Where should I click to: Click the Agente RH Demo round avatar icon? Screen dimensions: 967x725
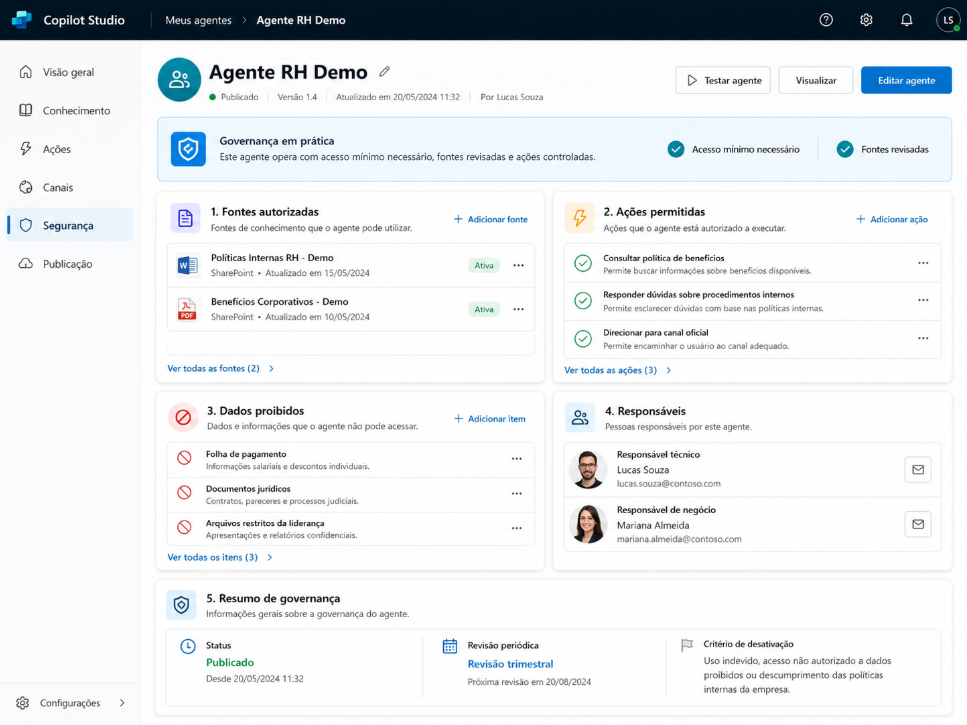[x=179, y=80]
